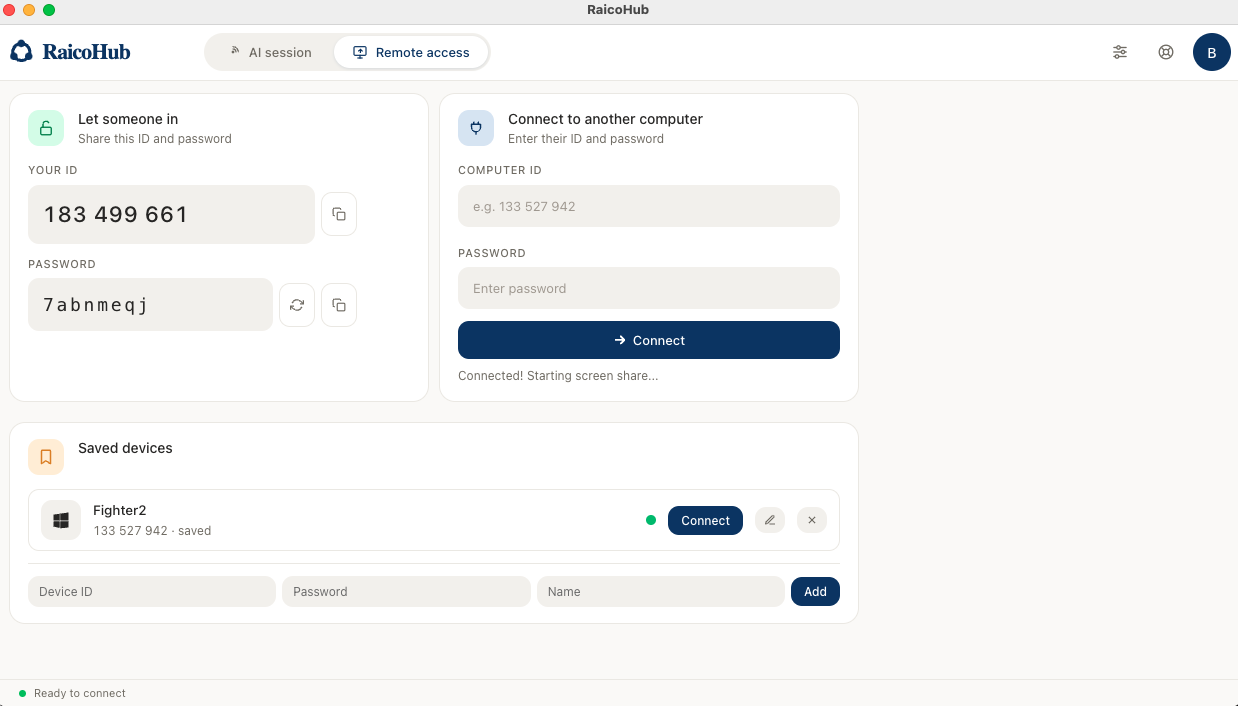Click the Ready to connect status text
The image size is (1238, 706).
pos(80,693)
